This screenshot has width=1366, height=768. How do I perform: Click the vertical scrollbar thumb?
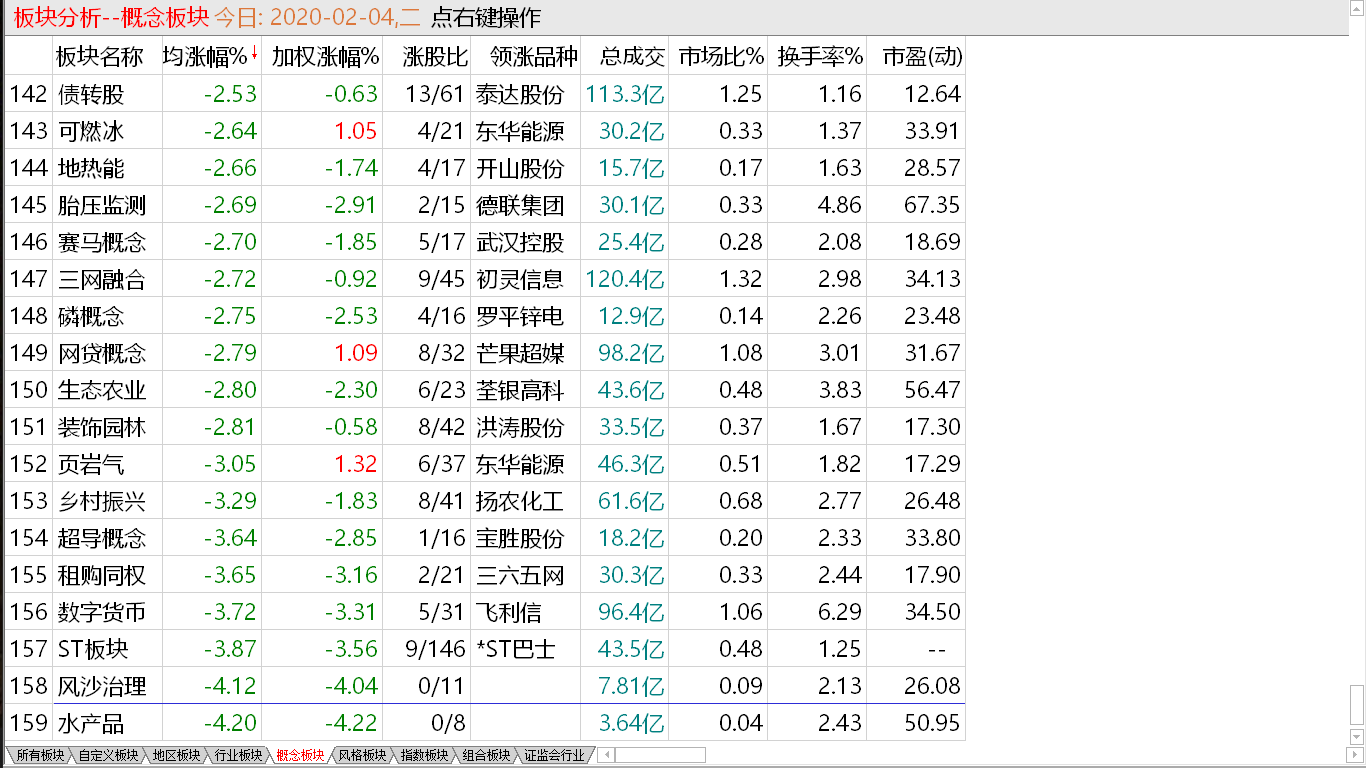coord(1357,706)
